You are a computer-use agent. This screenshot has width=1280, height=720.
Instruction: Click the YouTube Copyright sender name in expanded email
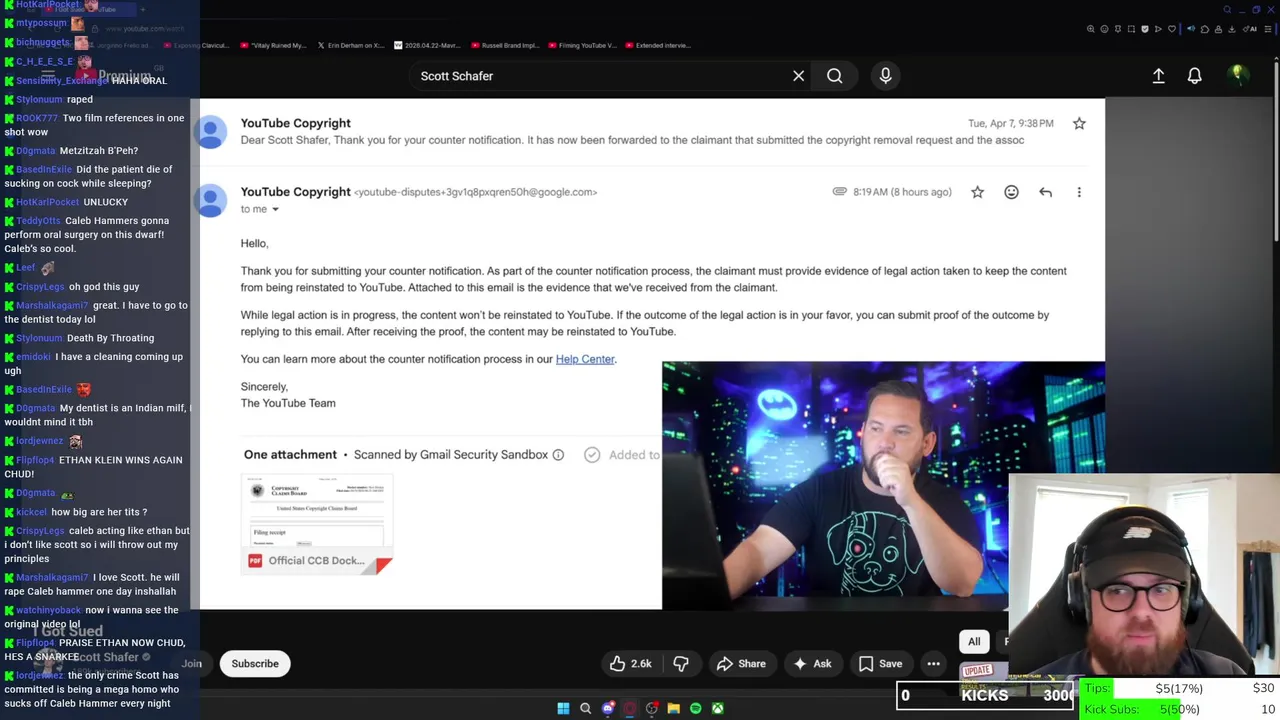(x=295, y=192)
